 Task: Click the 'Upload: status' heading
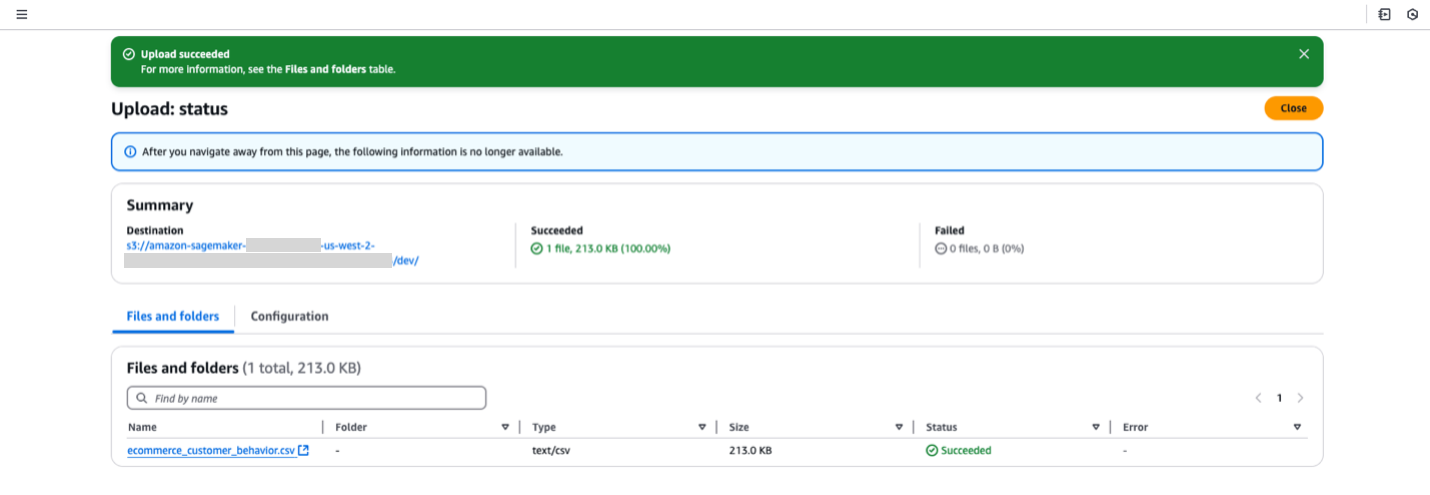click(x=169, y=109)
